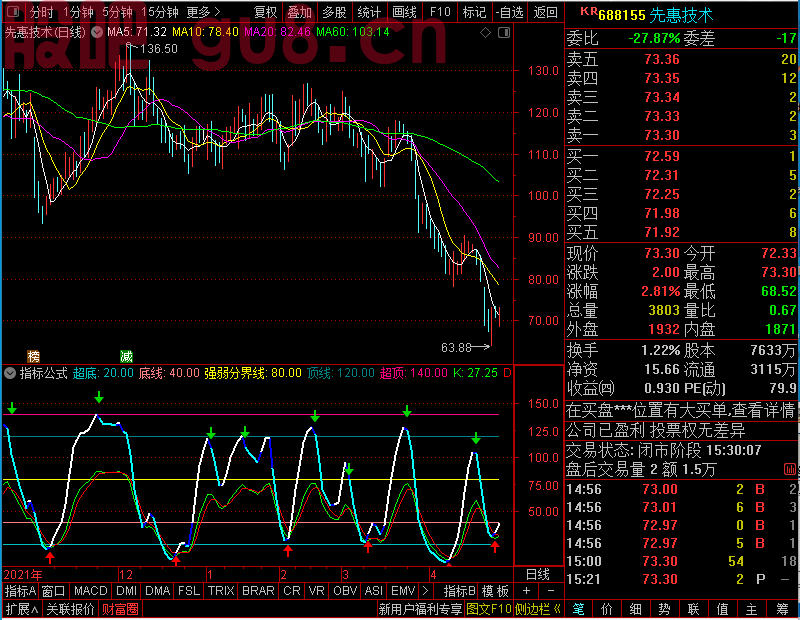Activate the 画线 drawing tool
The width and height of the screenshot is (800, 620).
click(x=404, y=12)
